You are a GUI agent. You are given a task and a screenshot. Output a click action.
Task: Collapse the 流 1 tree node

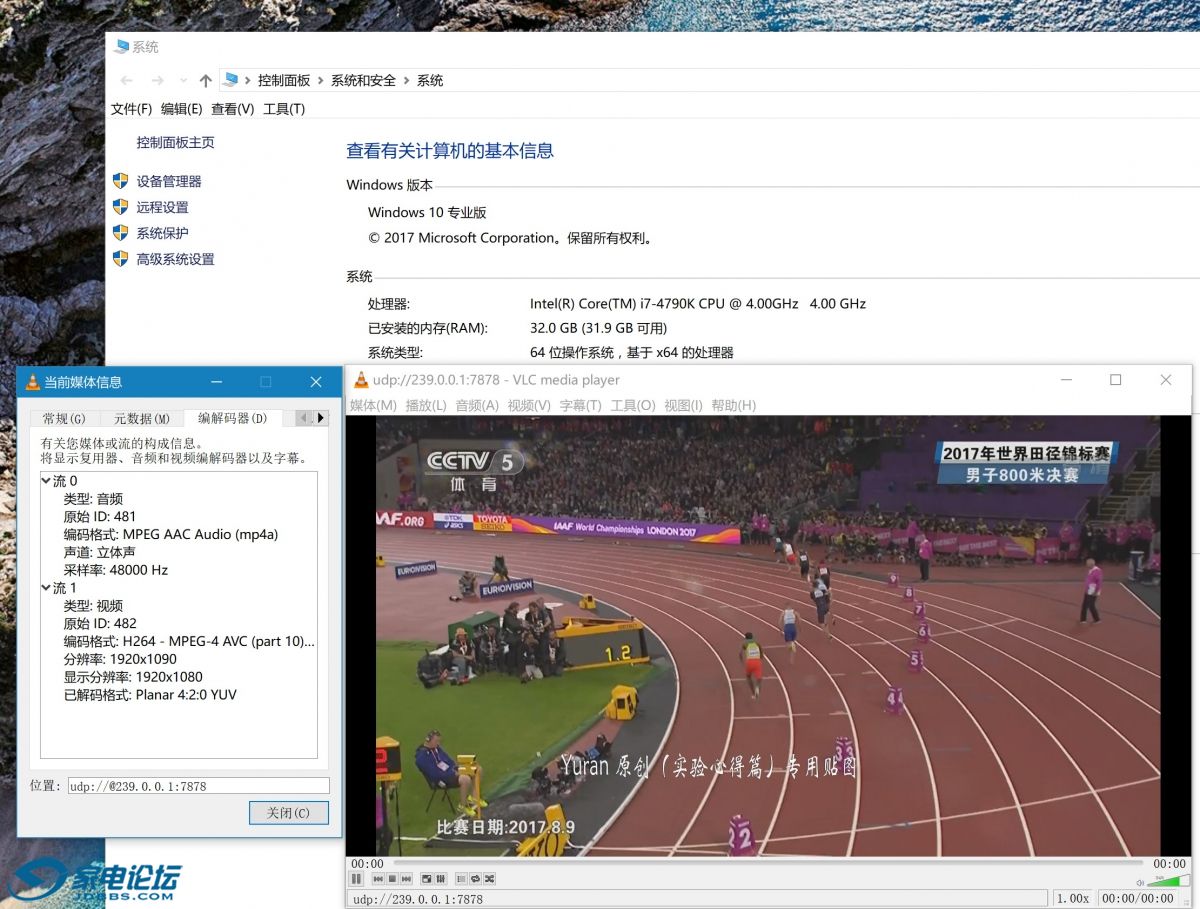coord(46,588)
